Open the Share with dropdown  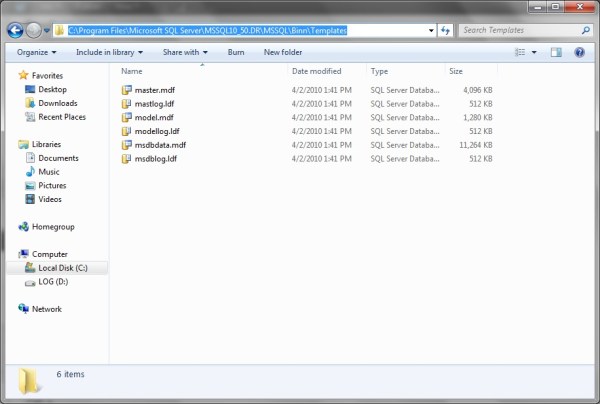(x=185, y=51)
